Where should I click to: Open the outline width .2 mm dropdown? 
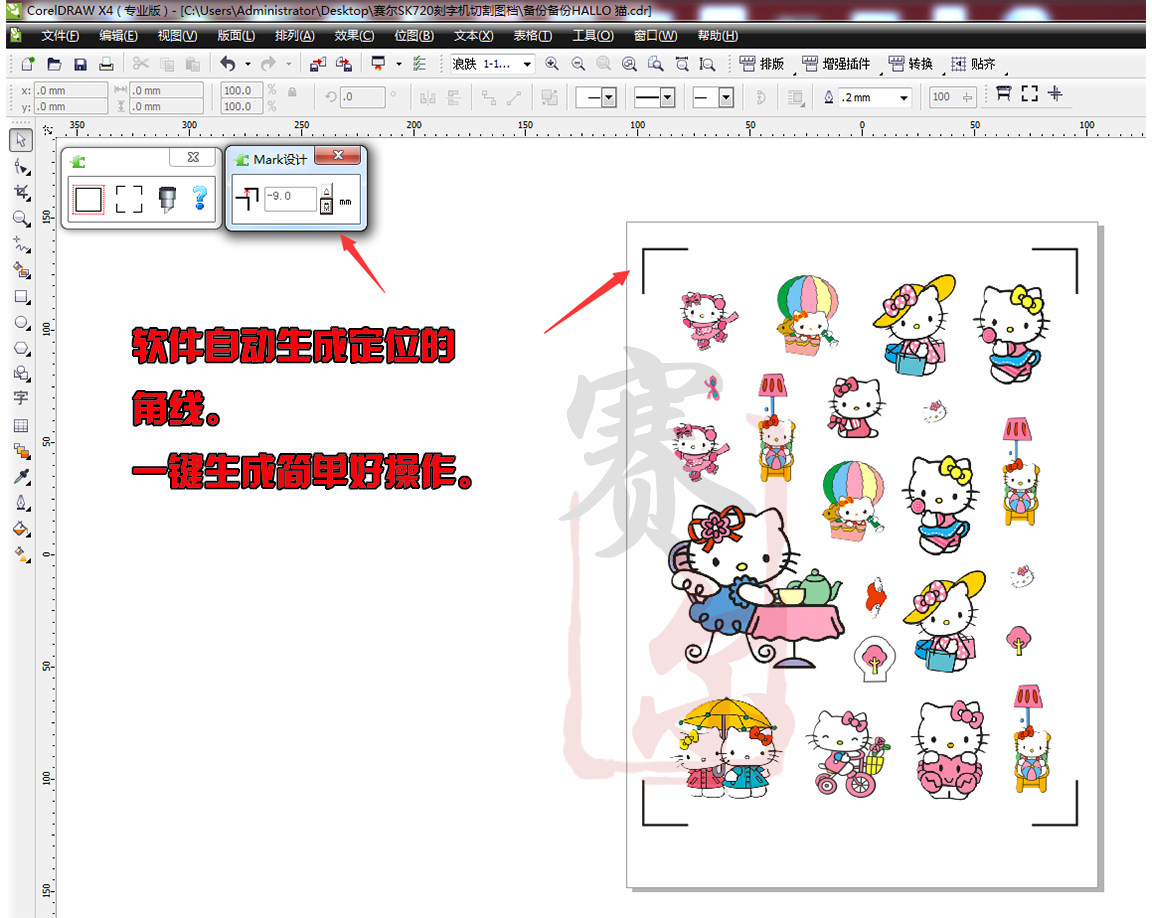pos(904,97)
